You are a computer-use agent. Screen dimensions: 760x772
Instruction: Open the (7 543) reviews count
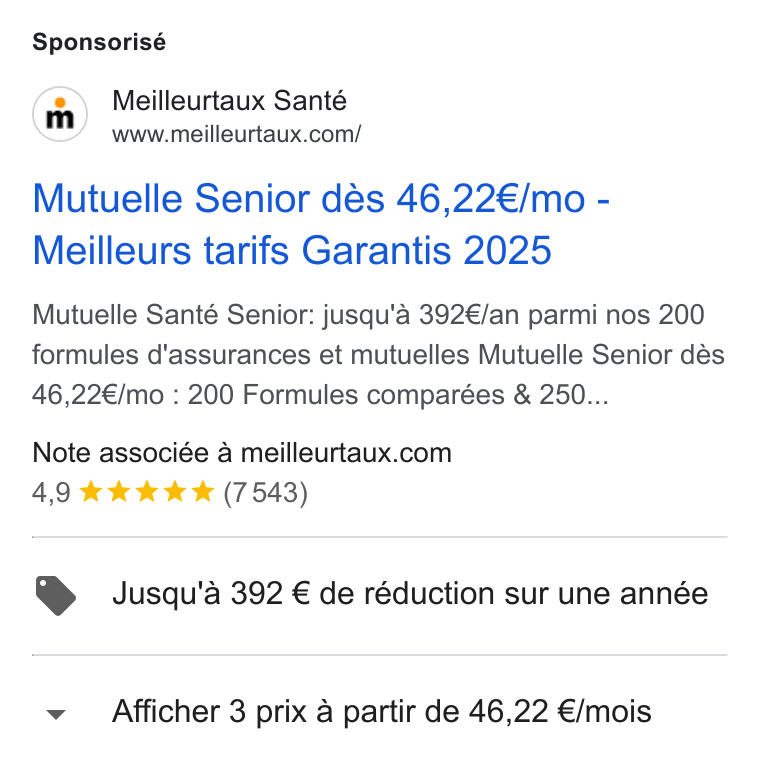(x=265, y=493)
